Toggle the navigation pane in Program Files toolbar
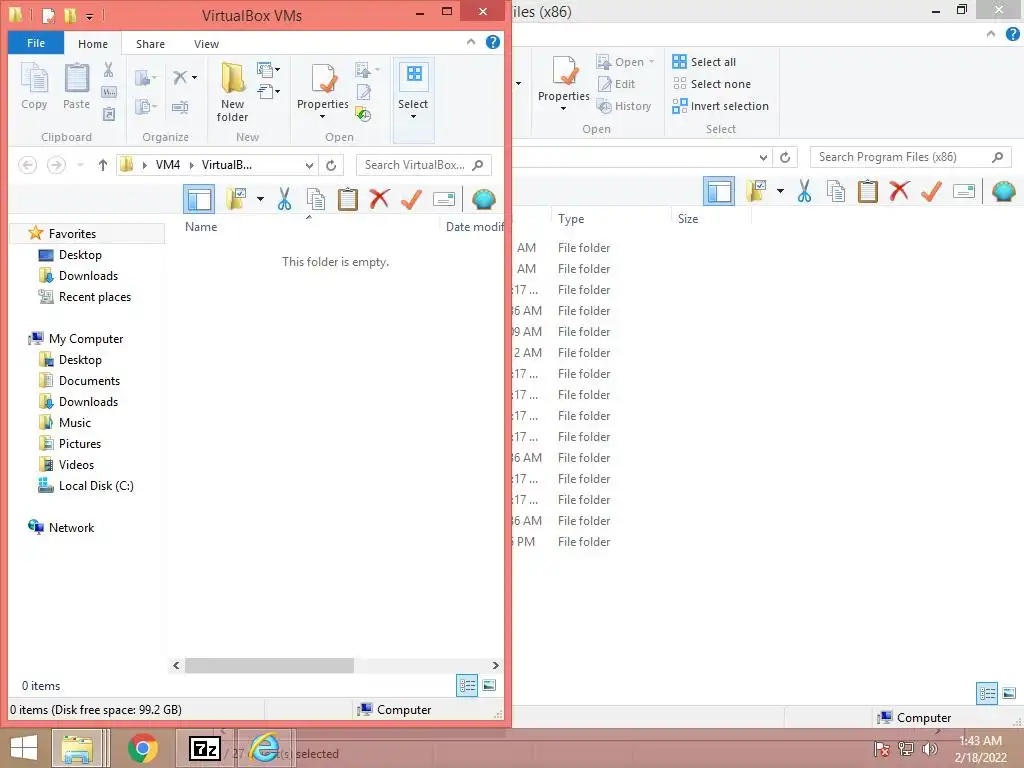 click(x=719, y=191)
